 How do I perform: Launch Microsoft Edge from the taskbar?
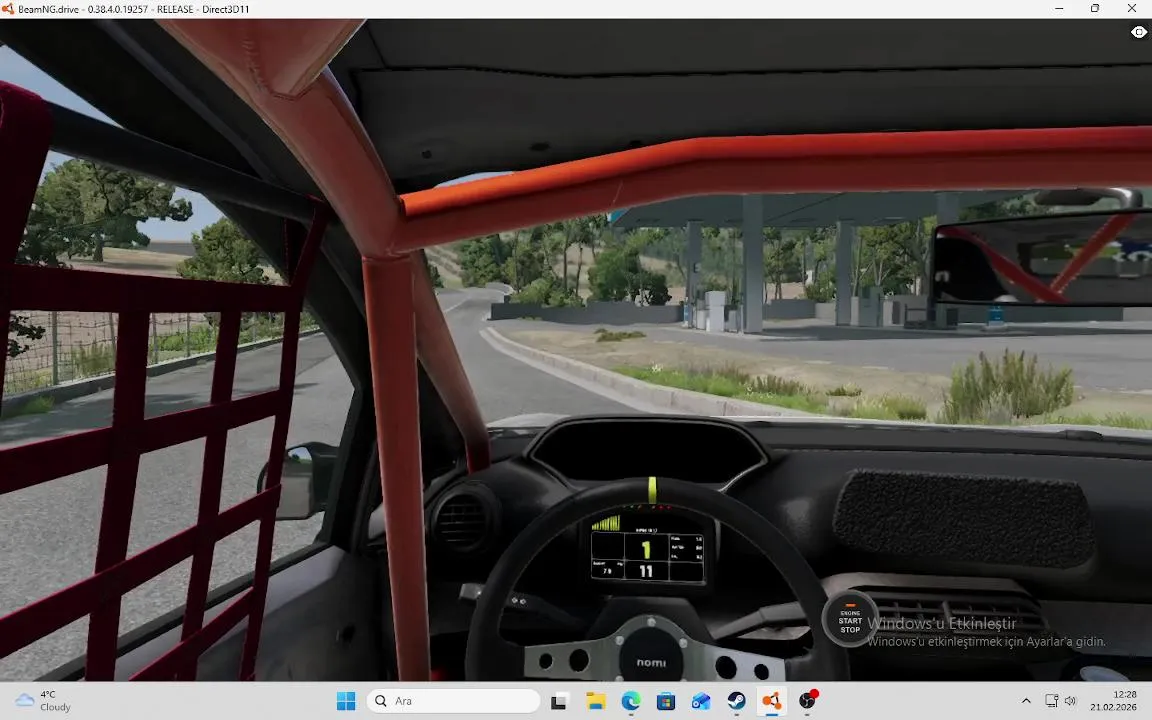630,701
